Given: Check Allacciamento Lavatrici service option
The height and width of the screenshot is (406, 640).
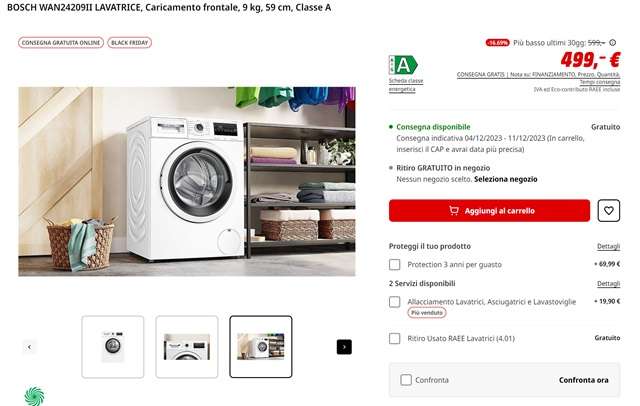Looking at the screenshot, I should point(395,302).
